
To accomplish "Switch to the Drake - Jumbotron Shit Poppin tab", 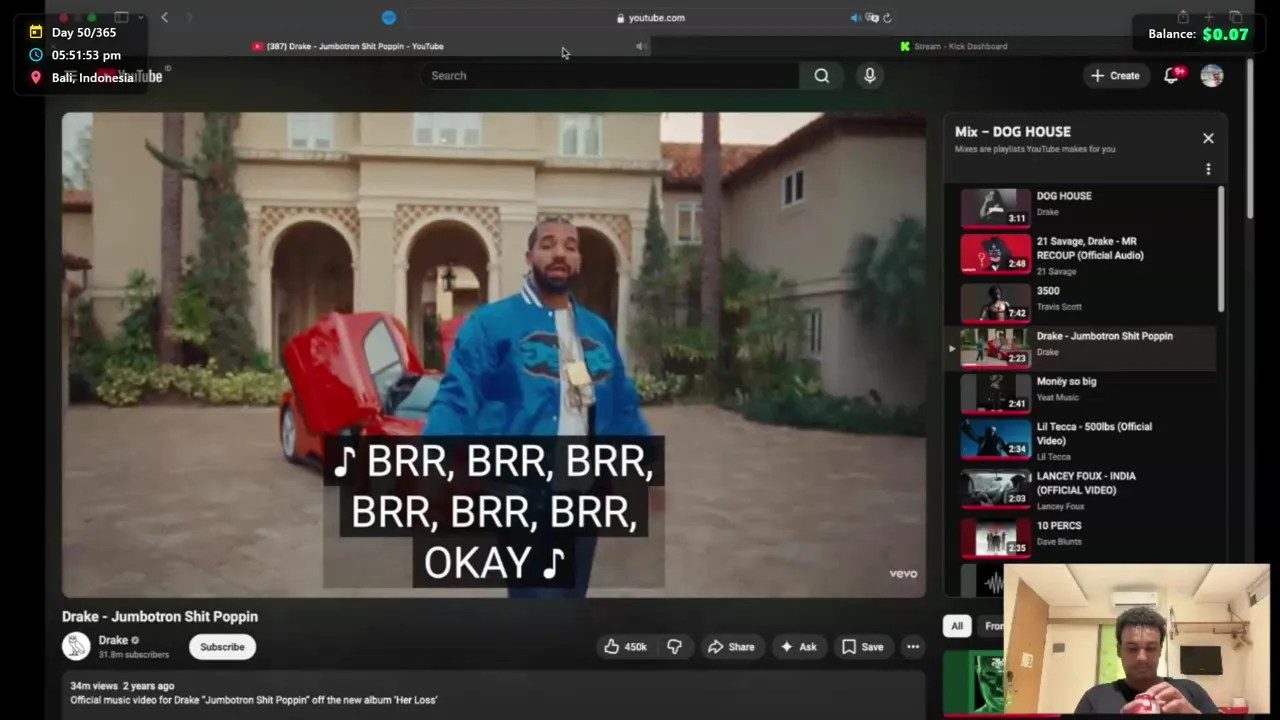I will (348, 46).
